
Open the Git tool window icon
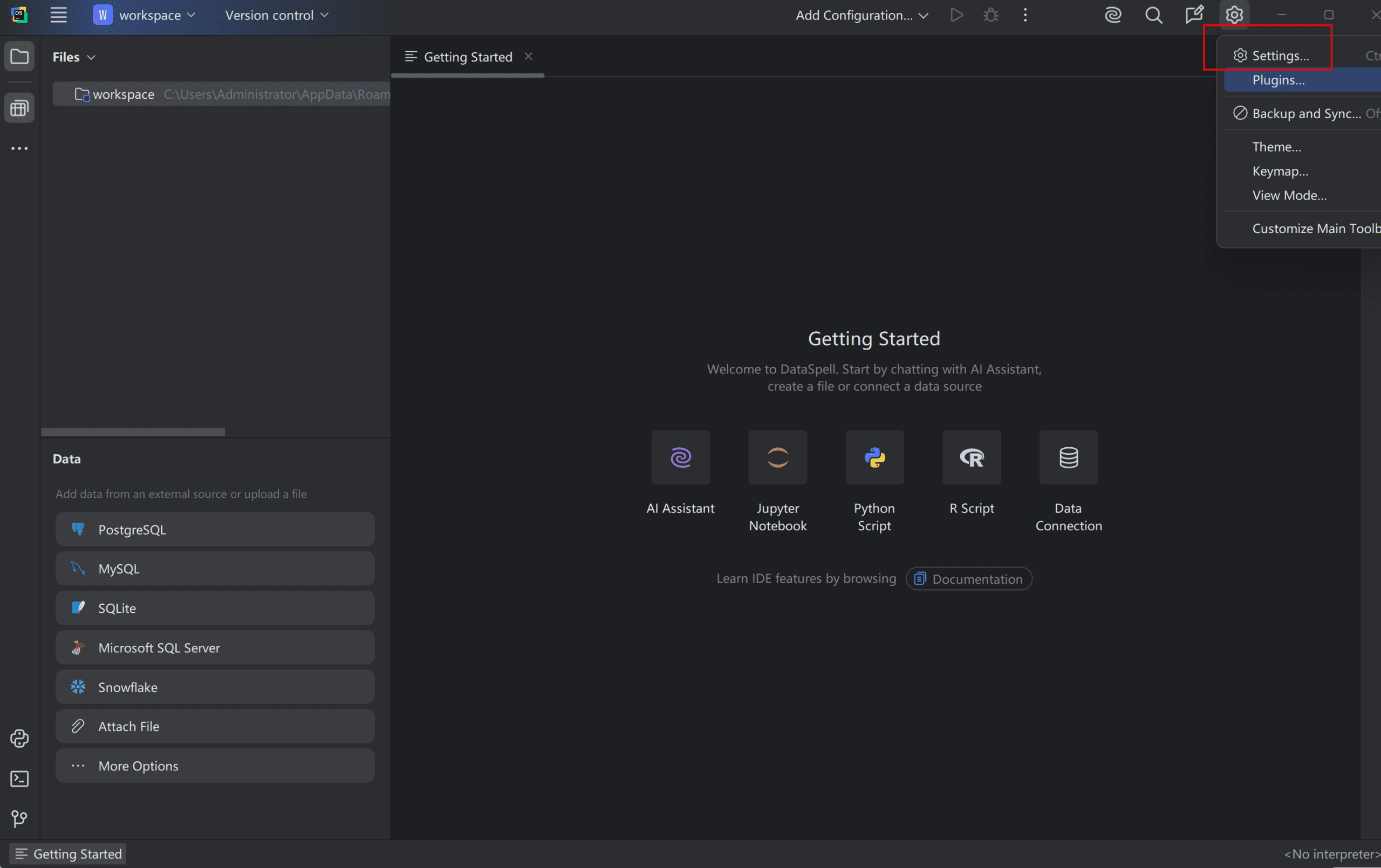tap(19, 819)
